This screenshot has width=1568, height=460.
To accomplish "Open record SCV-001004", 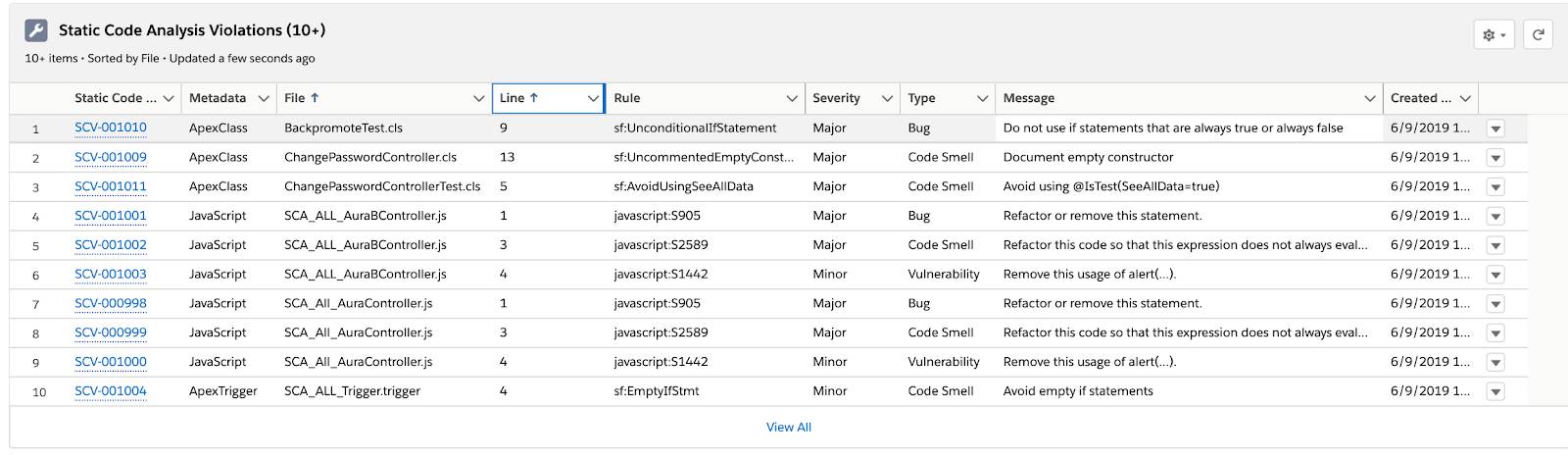I will [x=111, y=390].
